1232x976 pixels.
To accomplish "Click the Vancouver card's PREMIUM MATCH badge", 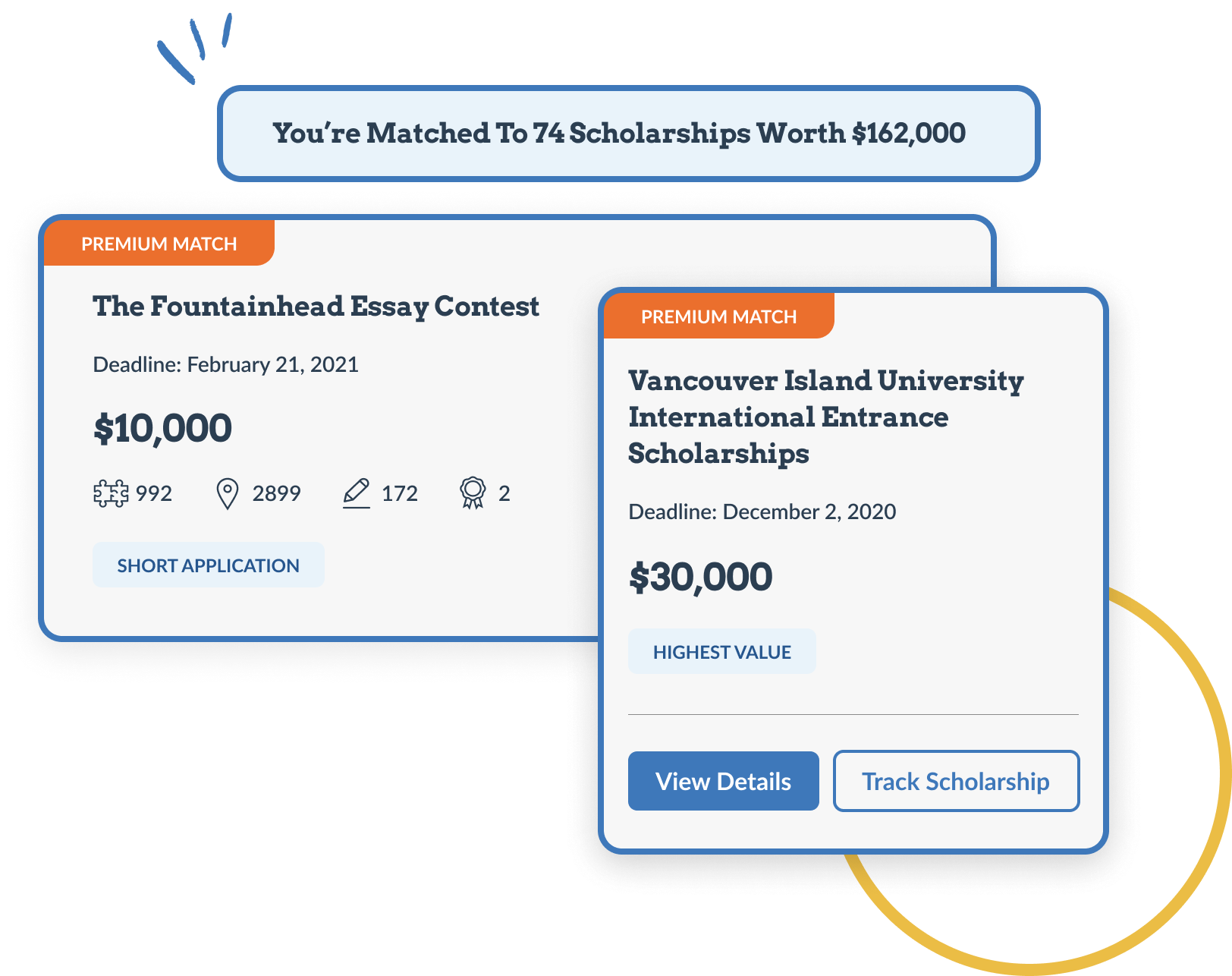I will coord(718,316).
